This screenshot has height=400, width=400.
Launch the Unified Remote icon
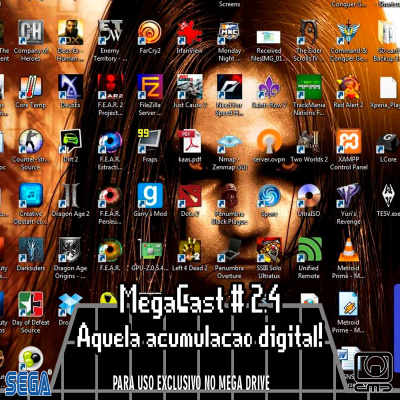click(x=309, y=250)
